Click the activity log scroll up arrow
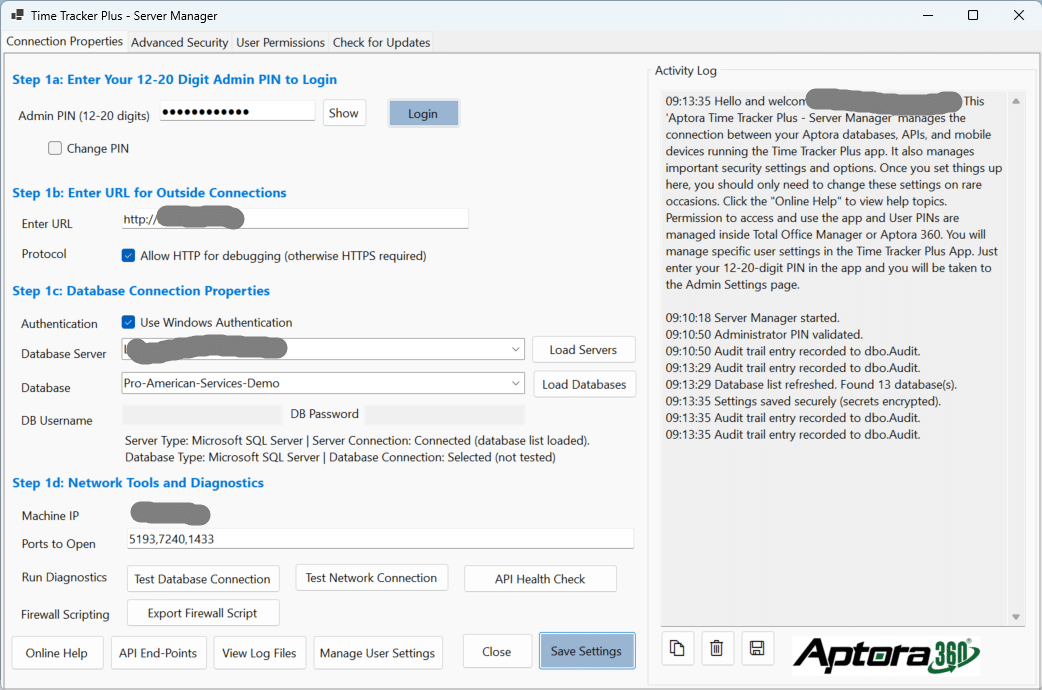 [1015, 101]
